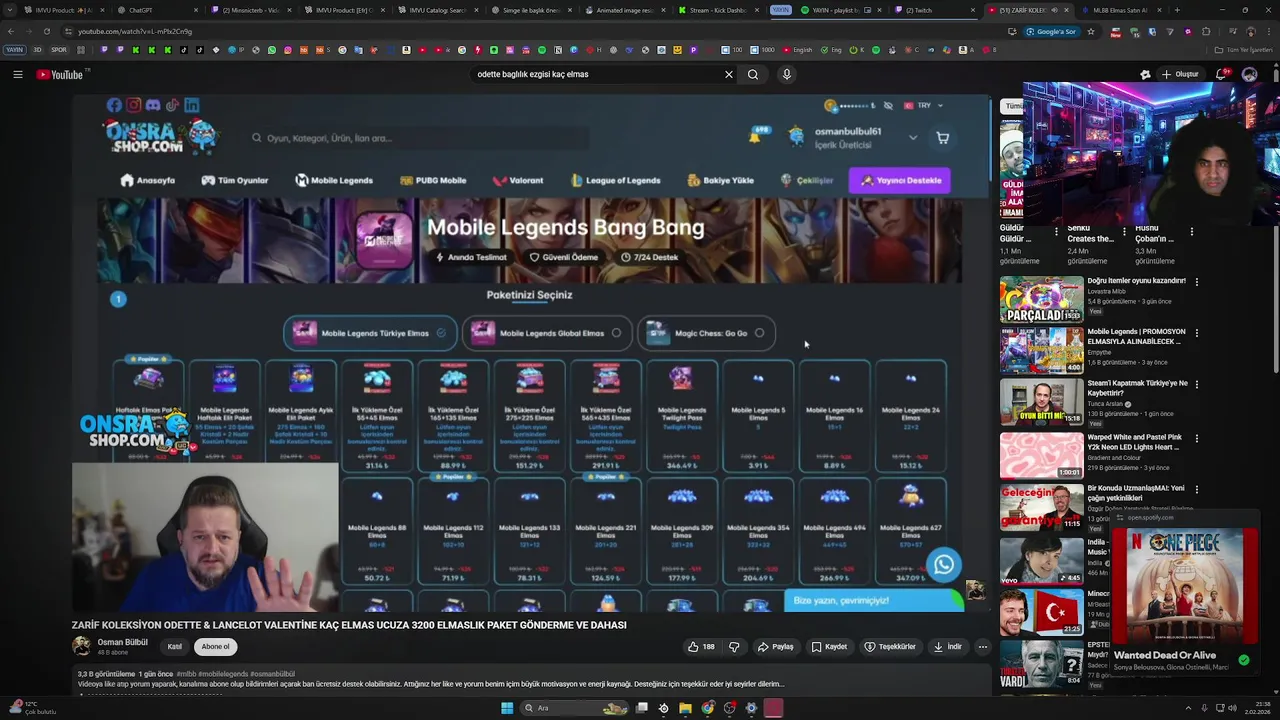Viewport: 1280px width, 720px height.
Task: Open shopping cart icon in shop
Action: (942, 138)
